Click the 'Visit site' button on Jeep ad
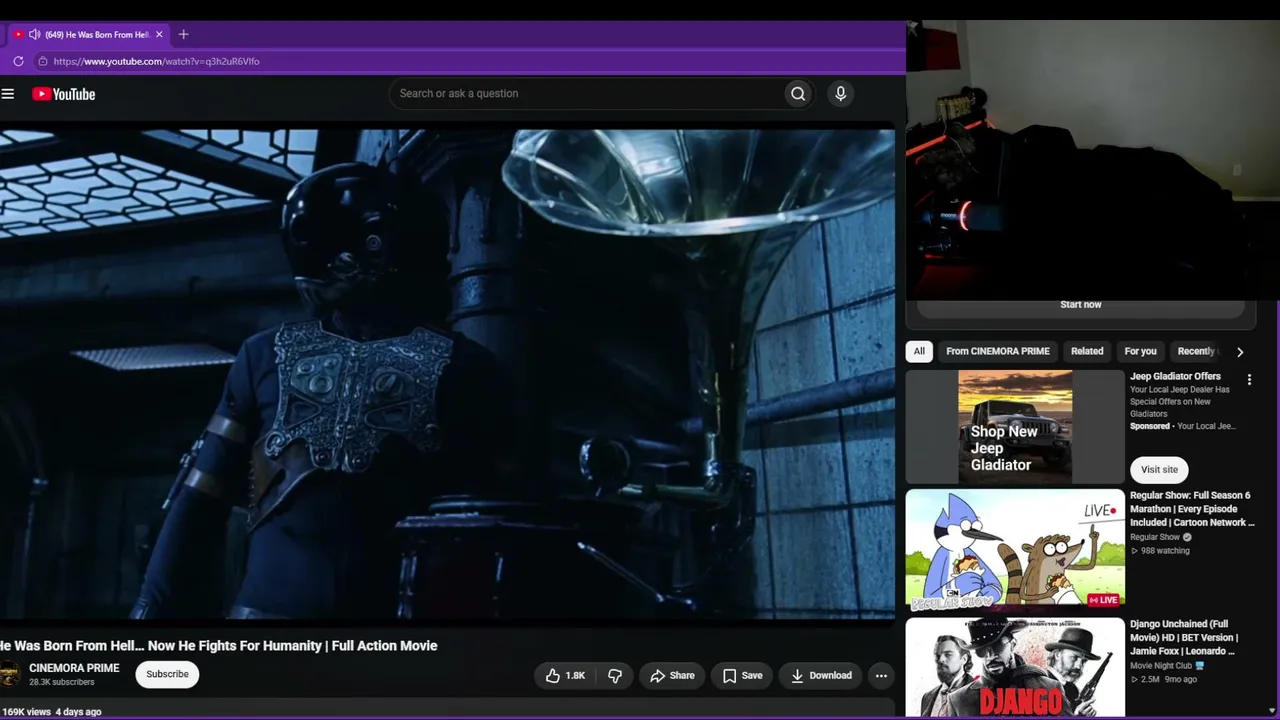Viewport: 1280px width, 720px height. point(1159,470)
